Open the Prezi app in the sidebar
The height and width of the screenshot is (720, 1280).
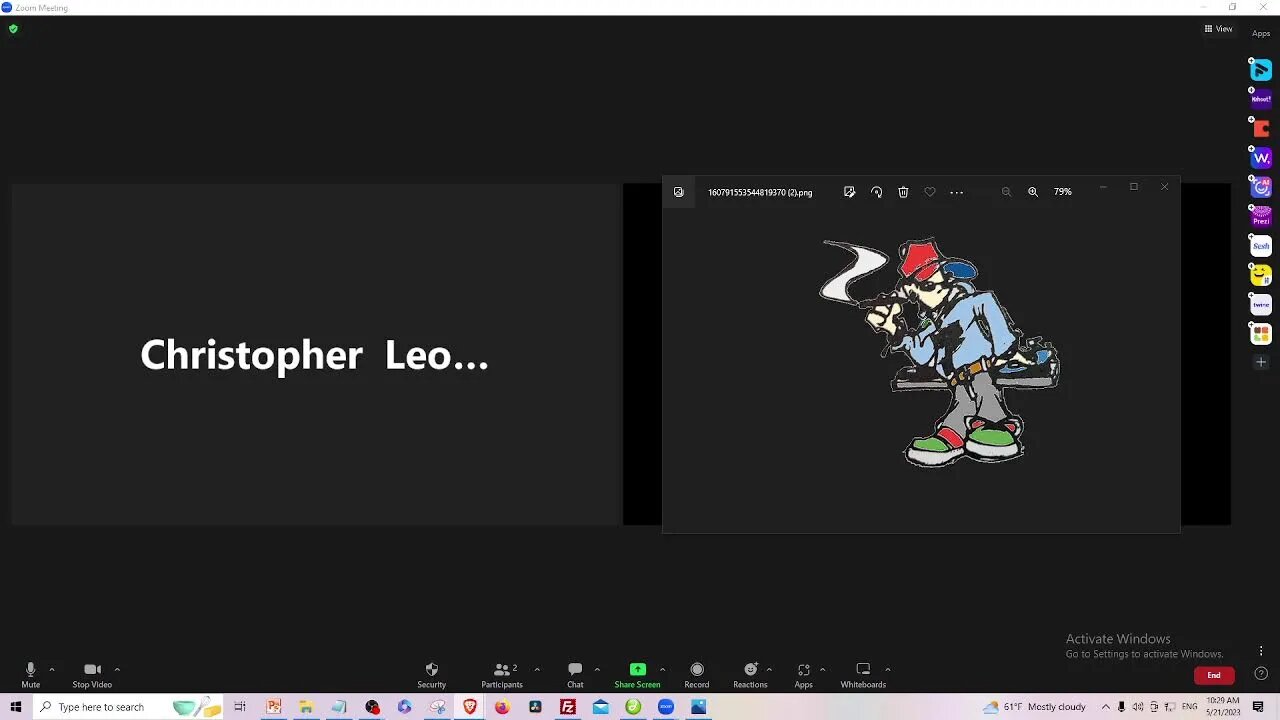coord(1261,216)
